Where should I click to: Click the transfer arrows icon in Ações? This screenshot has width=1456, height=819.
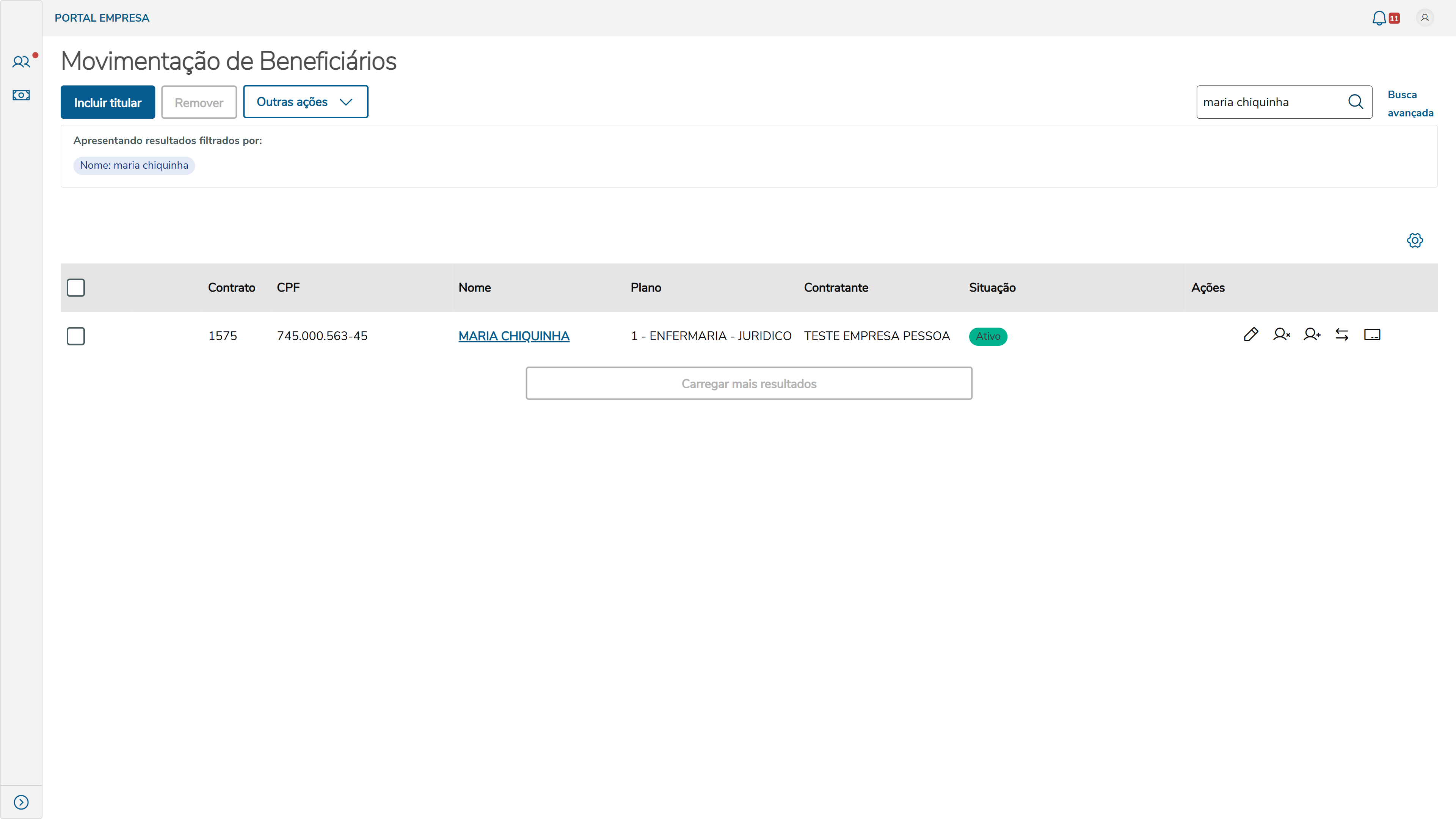coord(1342,334)
